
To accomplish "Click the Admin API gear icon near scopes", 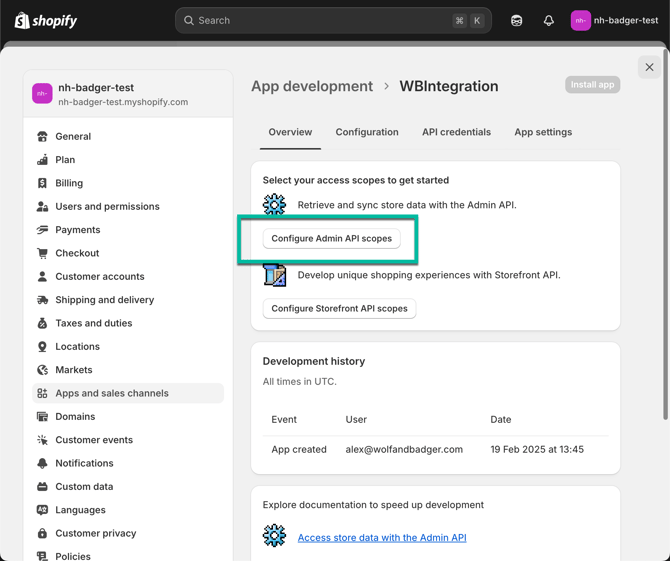I will click(x=274, y=204).
